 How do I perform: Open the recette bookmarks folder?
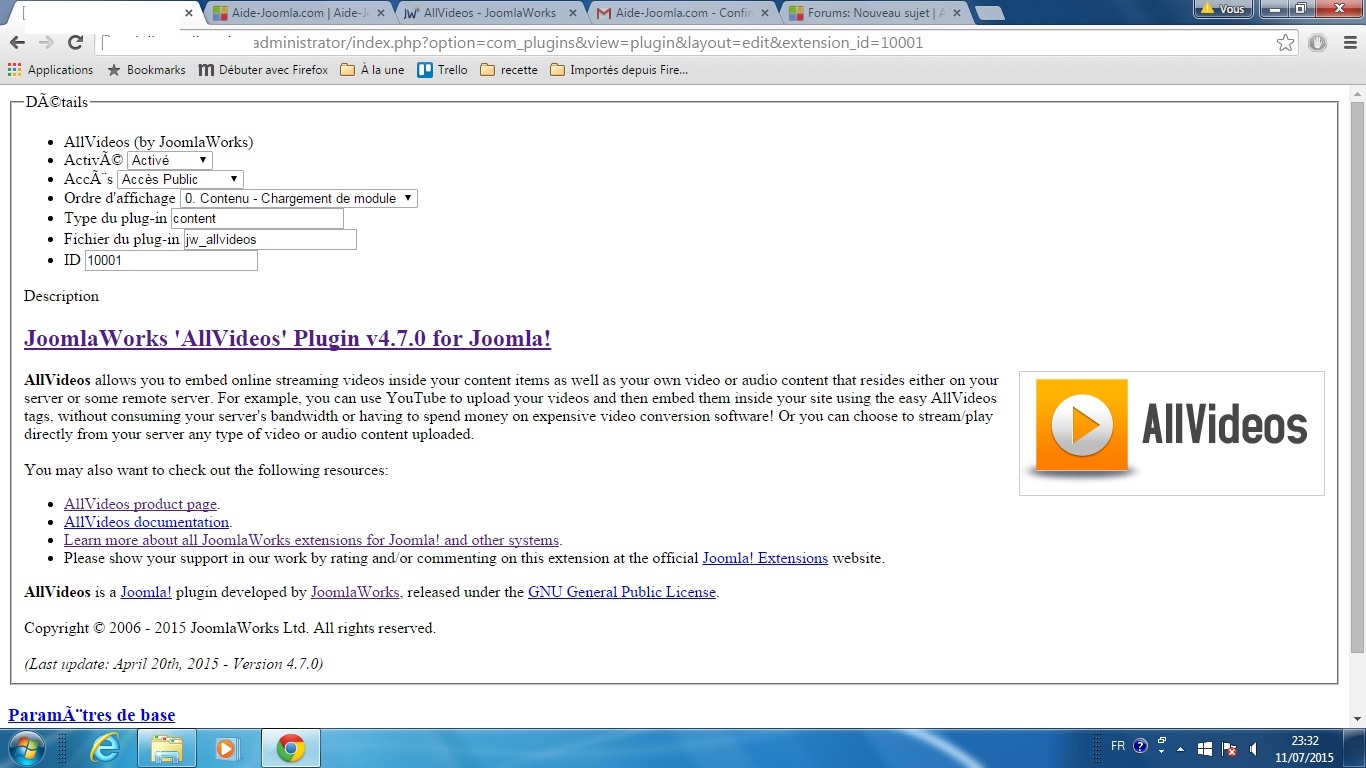point(509,70)
